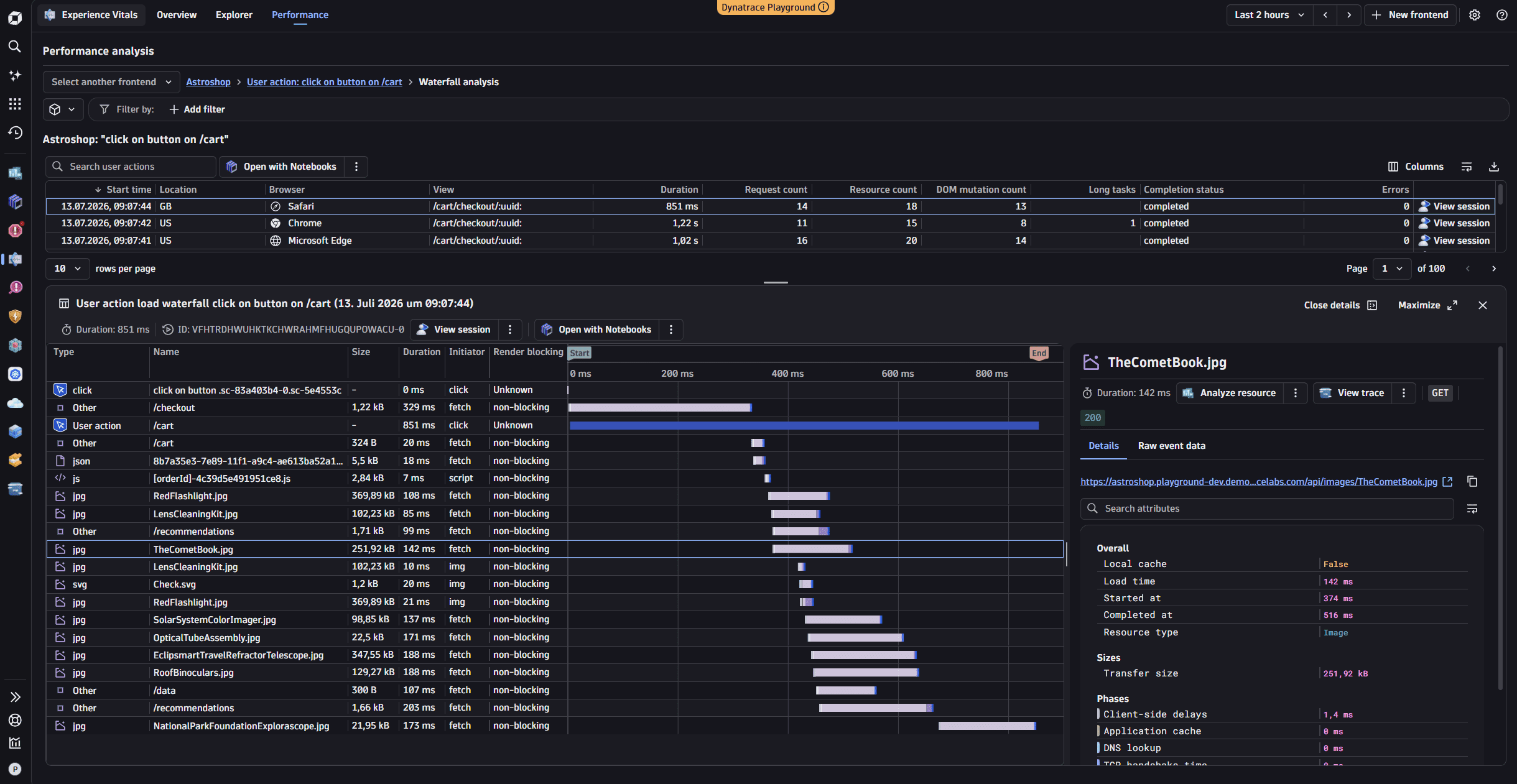Screen dimensions: 1517x784
Task: Select the RoofBinoculars.jpg waterfall row
Action: click(555, 673)
